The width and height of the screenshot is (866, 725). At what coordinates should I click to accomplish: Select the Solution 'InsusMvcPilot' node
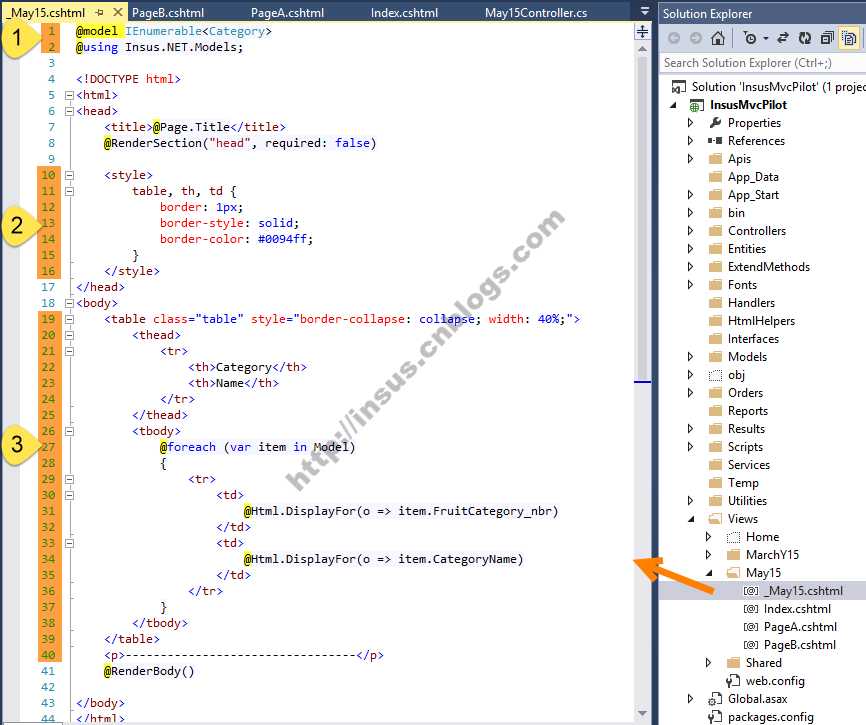[x=768, y=87]
